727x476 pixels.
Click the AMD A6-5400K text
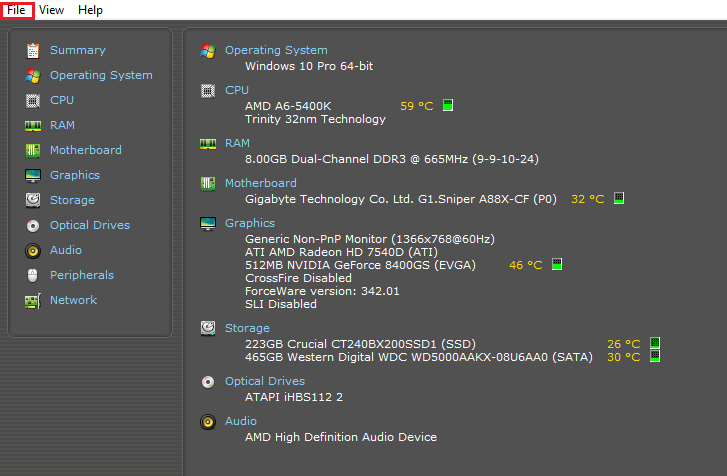(x=288, y=106)
